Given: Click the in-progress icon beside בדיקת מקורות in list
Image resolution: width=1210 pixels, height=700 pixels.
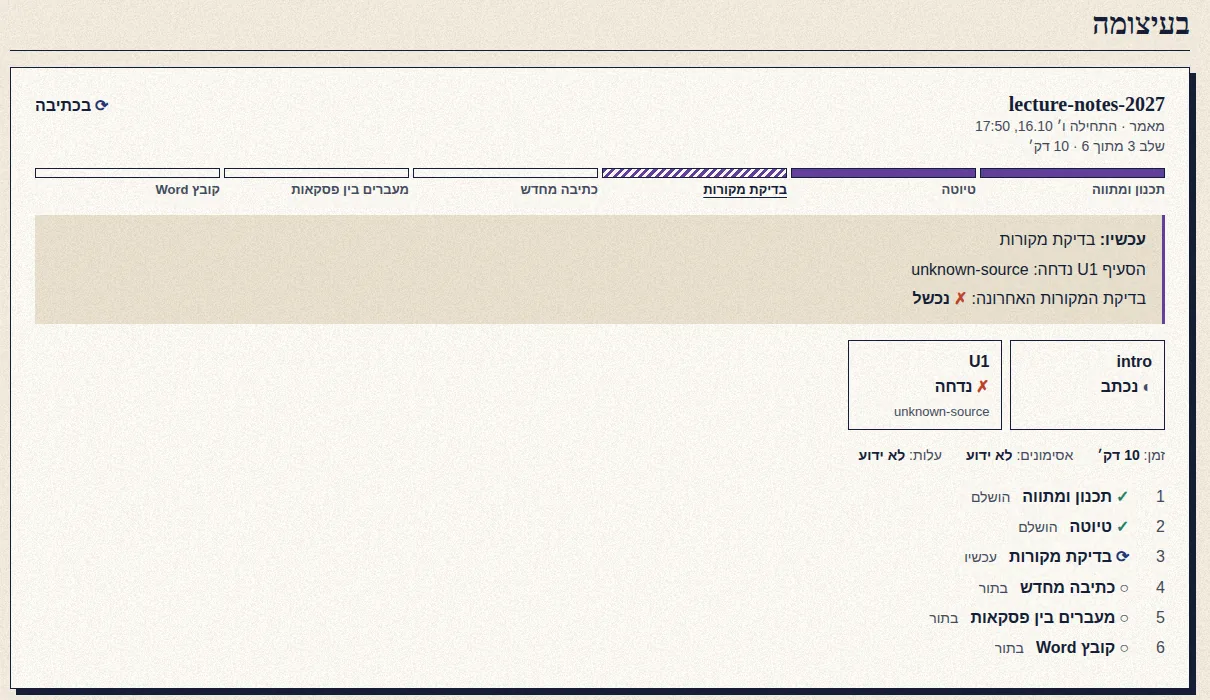Looking at the screenshot, I should pyautogui.click(x=1123, y=557).
